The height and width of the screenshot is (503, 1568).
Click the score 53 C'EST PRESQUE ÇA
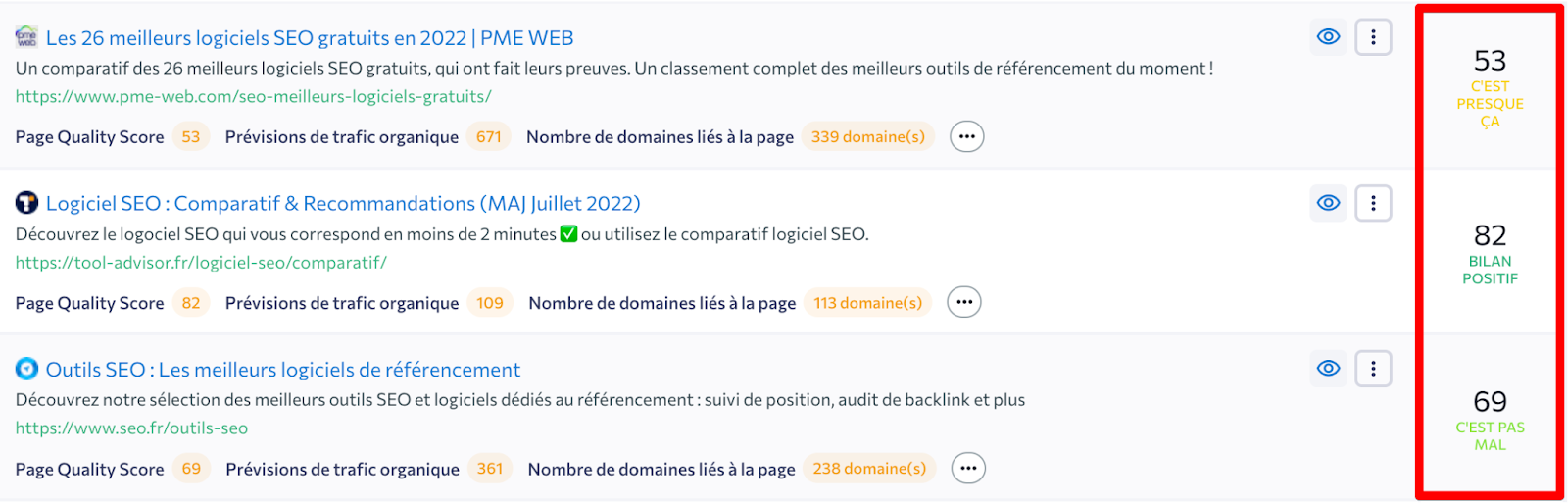1490,86
